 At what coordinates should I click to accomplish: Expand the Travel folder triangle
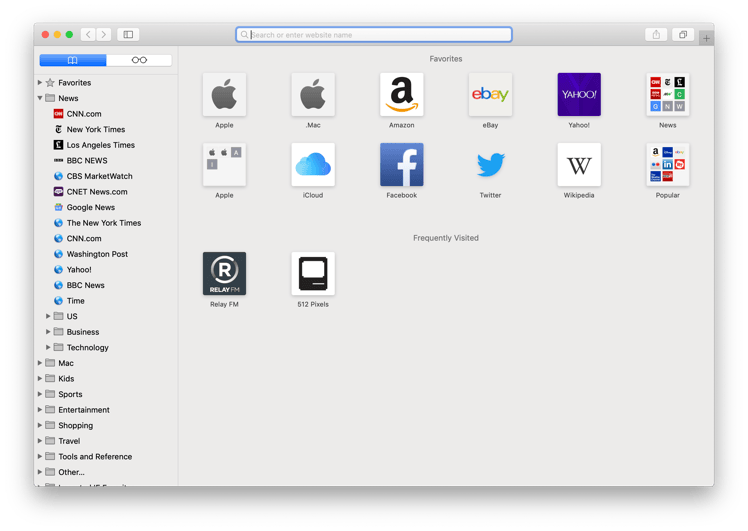pyautogui.click(x=40, y=441)
